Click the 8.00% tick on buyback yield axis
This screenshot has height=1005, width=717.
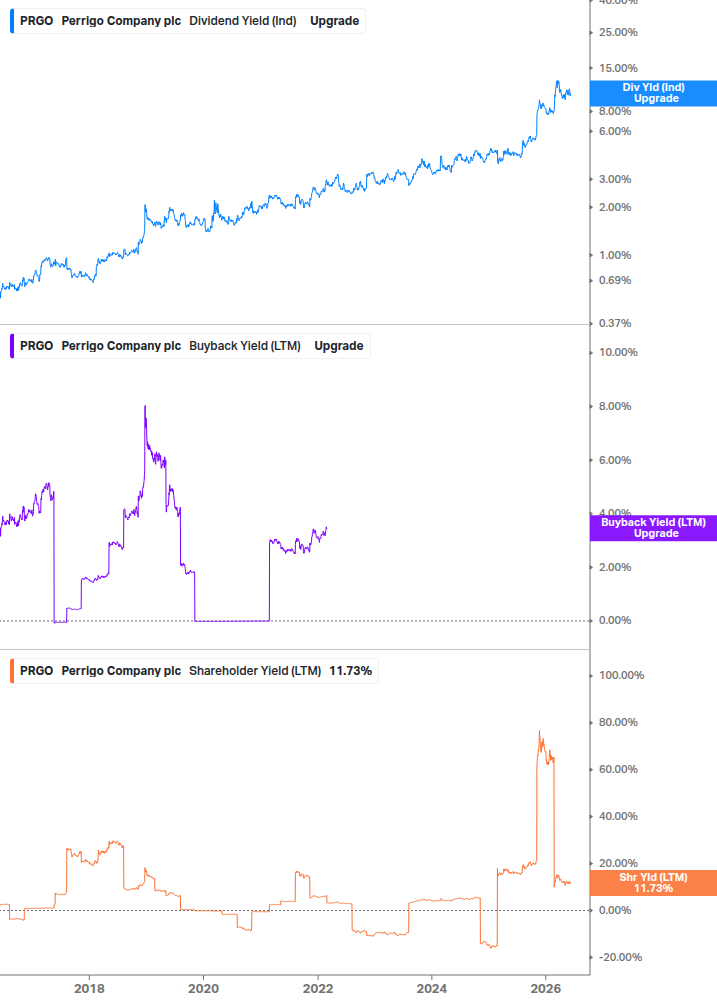(615, 406)
